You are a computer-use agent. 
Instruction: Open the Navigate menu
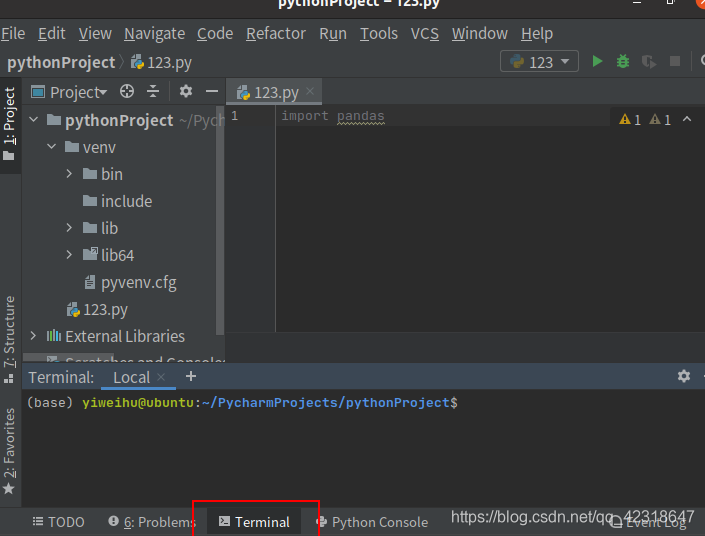pyautogui.click(x=155, y=34)
